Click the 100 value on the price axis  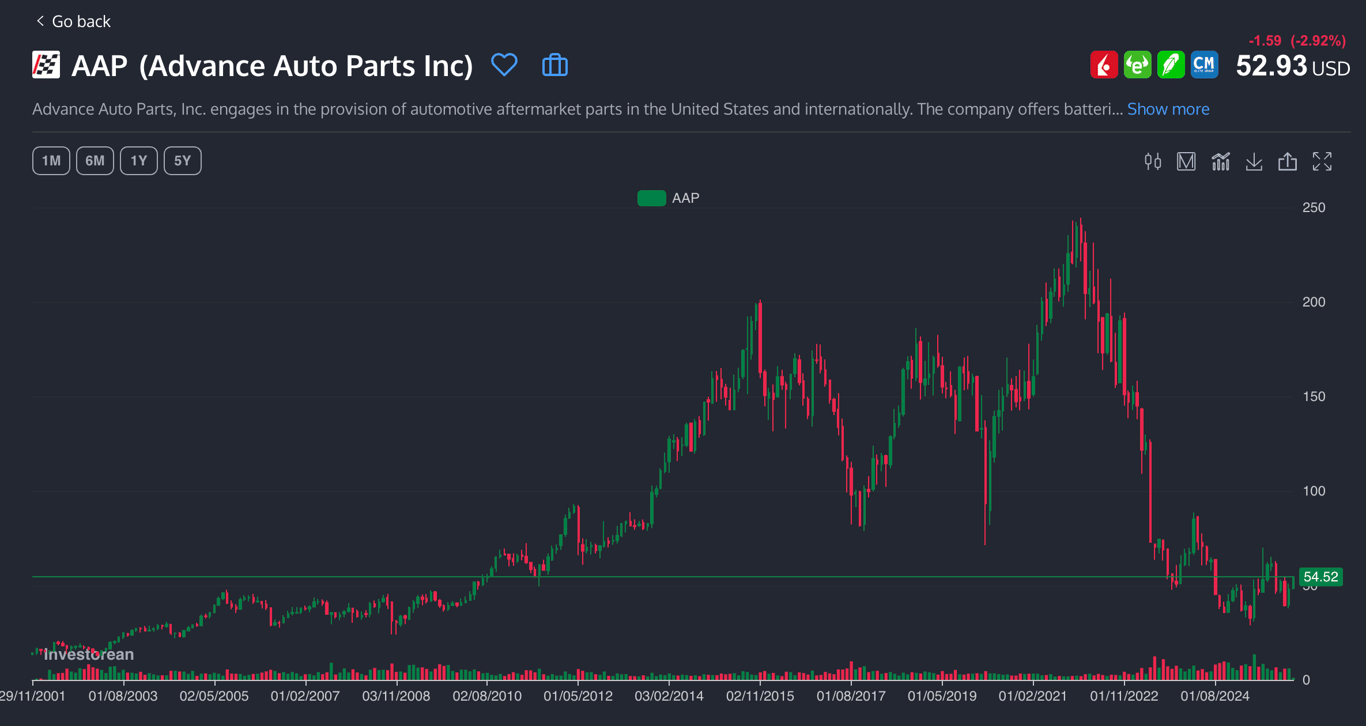(1314, 491)
